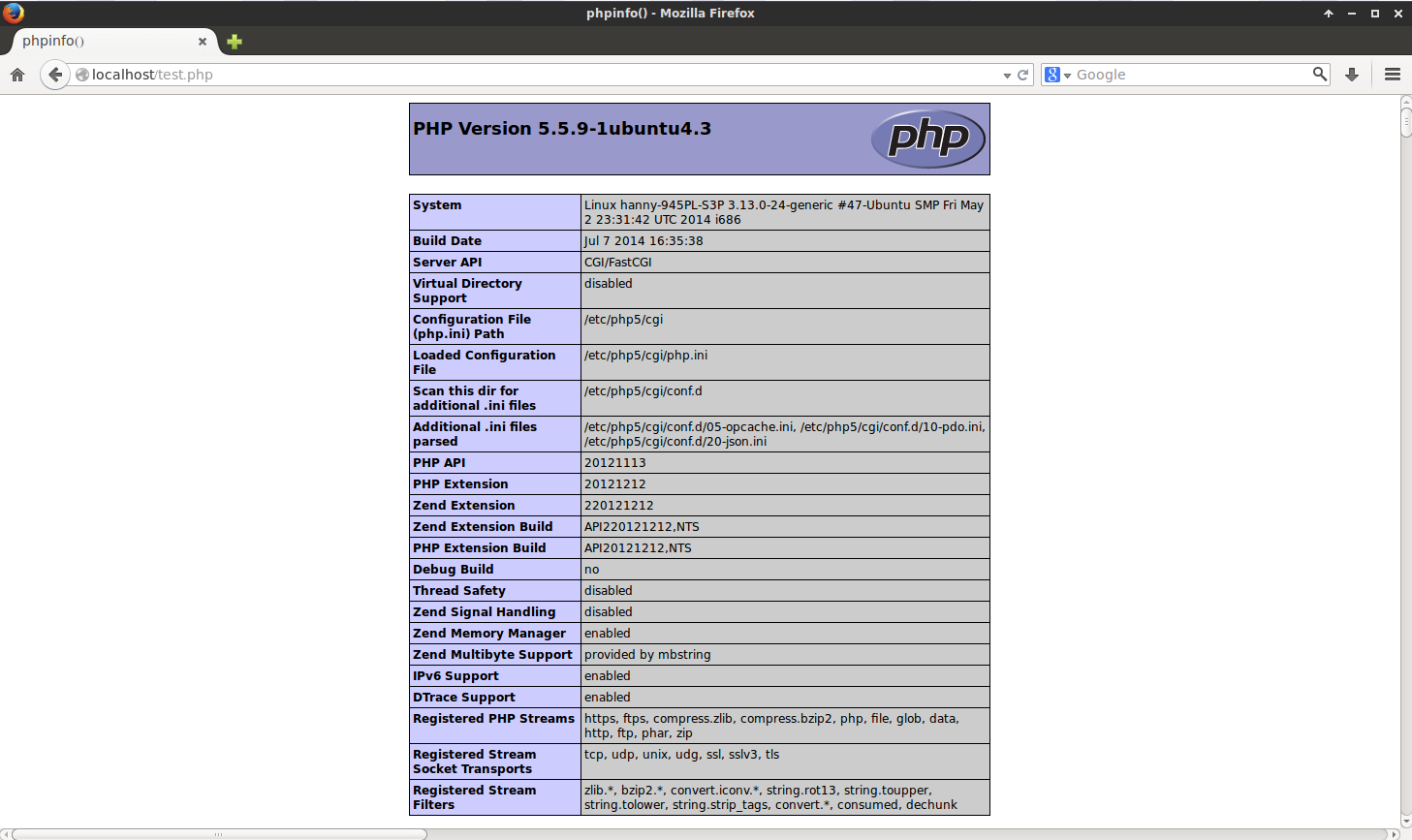
Task: Click the '/etc/php5/cgi/php.ini' value
Action: (645, 356)
